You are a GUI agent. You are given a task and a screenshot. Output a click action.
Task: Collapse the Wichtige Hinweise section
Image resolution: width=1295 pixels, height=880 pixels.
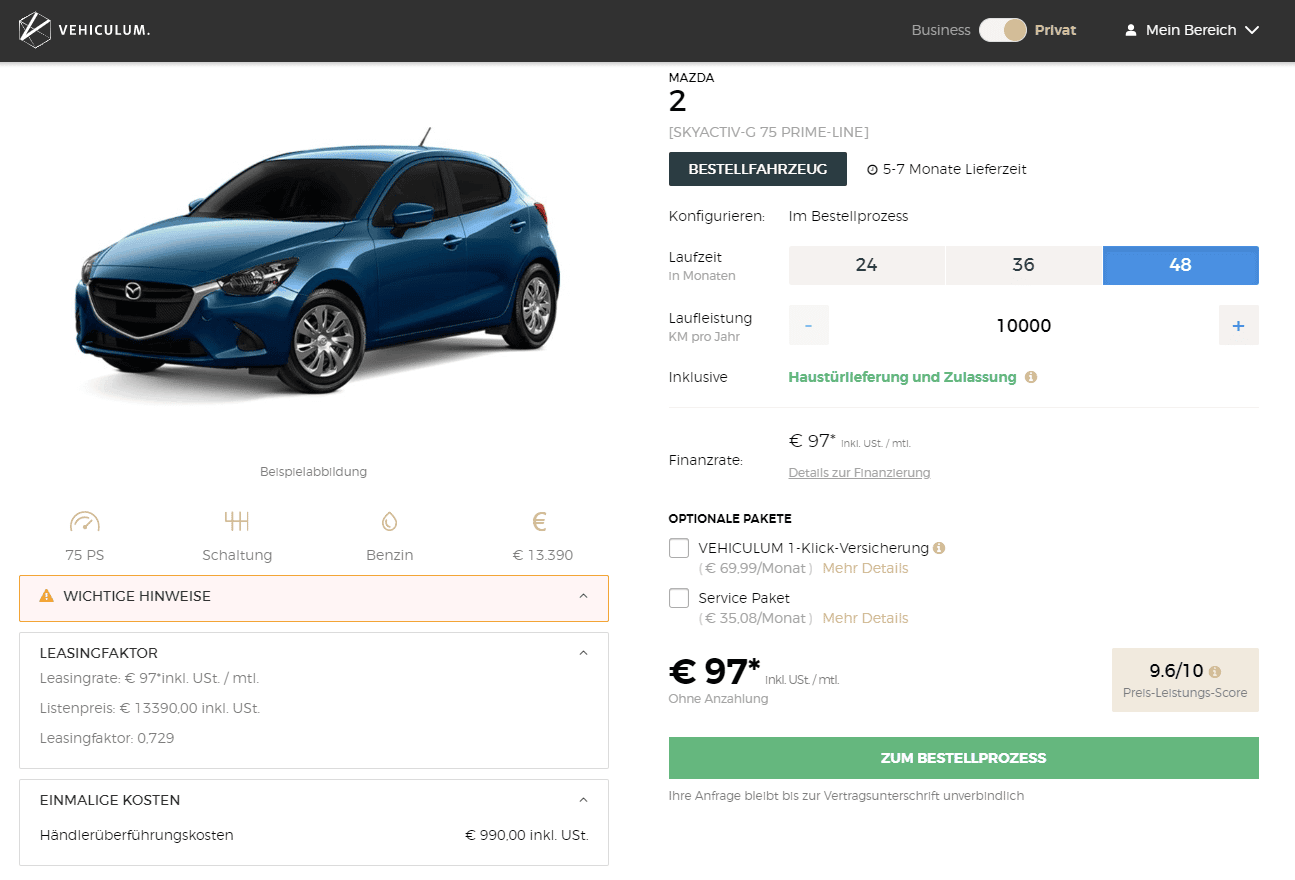pyautogui.click(x=584, y=596)
